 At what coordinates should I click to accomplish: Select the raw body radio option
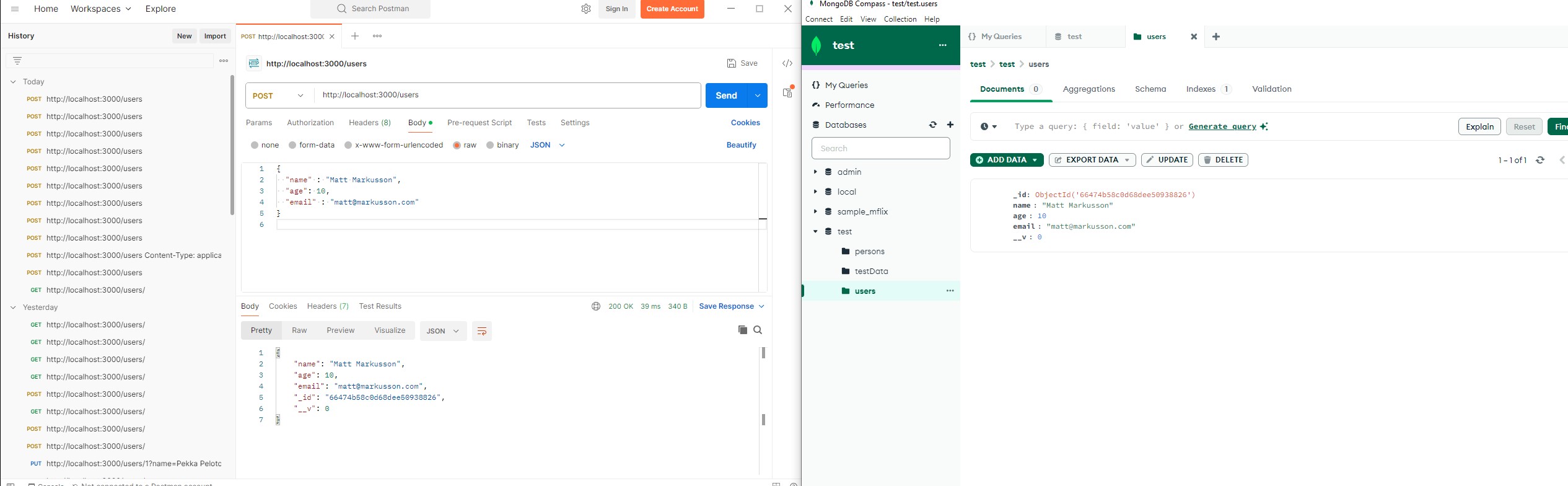click(x=457, y=145)
